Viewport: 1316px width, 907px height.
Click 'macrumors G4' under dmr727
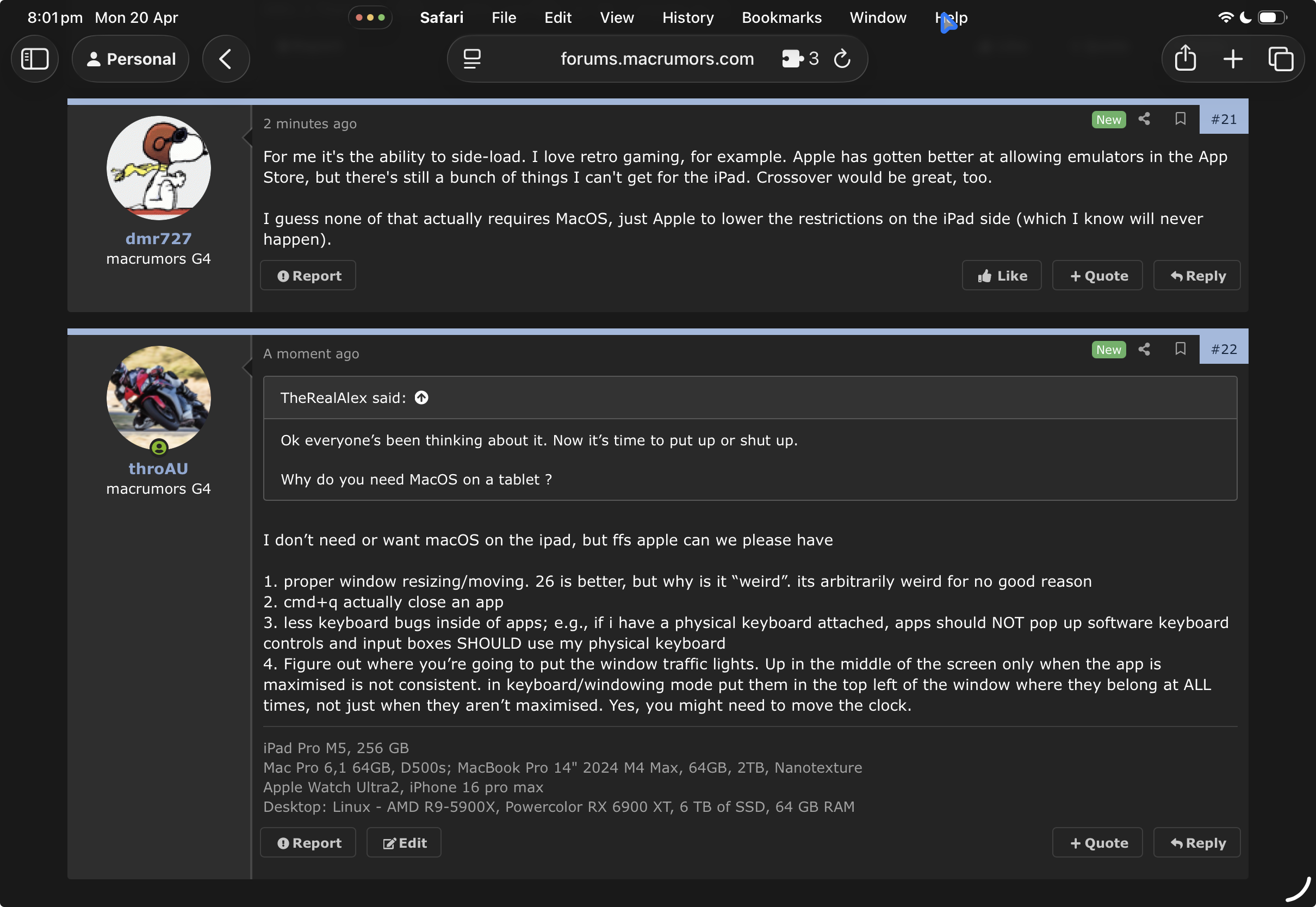(x=159, y=259)
